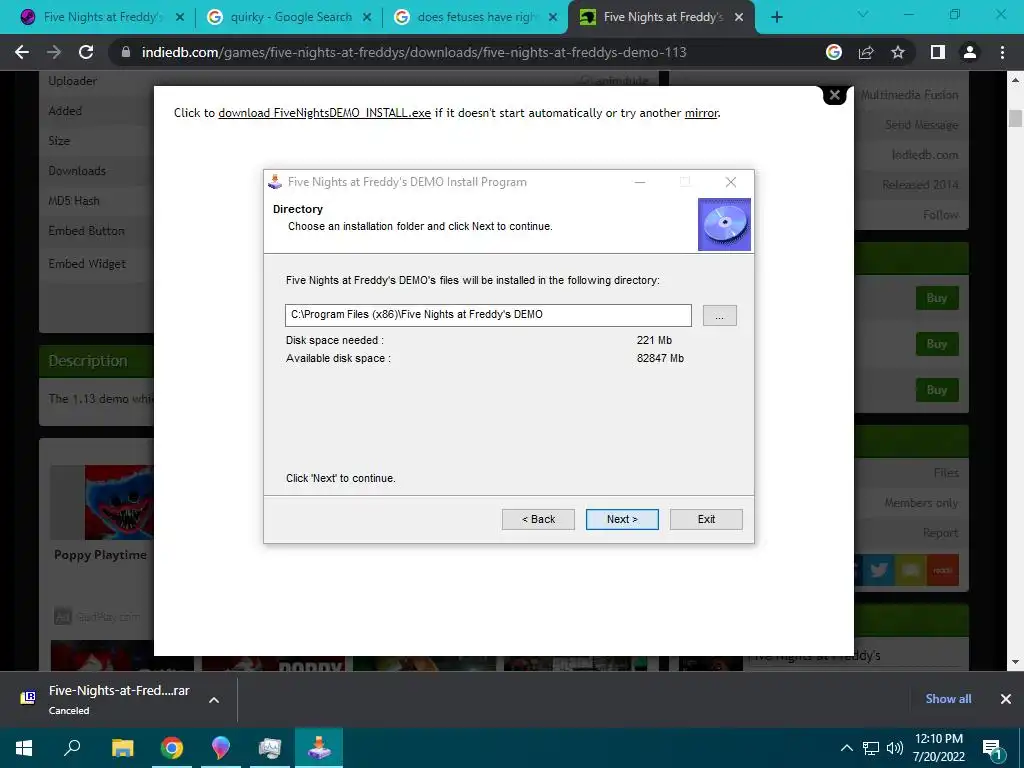
Task: Click the forward navigation arrow
Action: (x=54, y=52)
